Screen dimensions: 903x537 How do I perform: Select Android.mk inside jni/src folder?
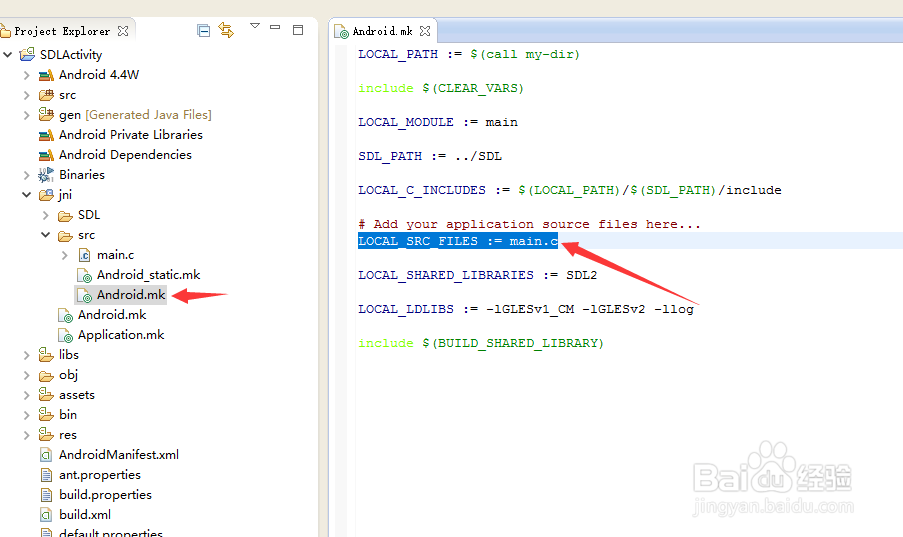click(x=131, y=295)
